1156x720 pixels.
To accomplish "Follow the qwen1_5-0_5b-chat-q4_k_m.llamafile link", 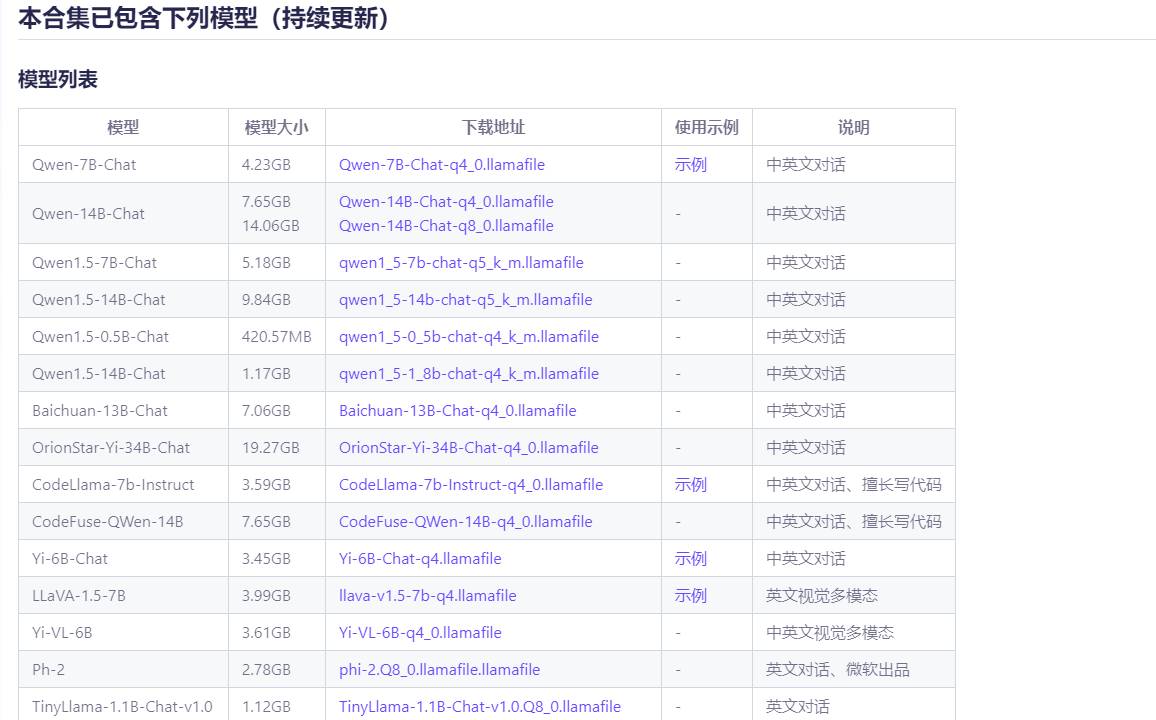I will tap(469, 337).
